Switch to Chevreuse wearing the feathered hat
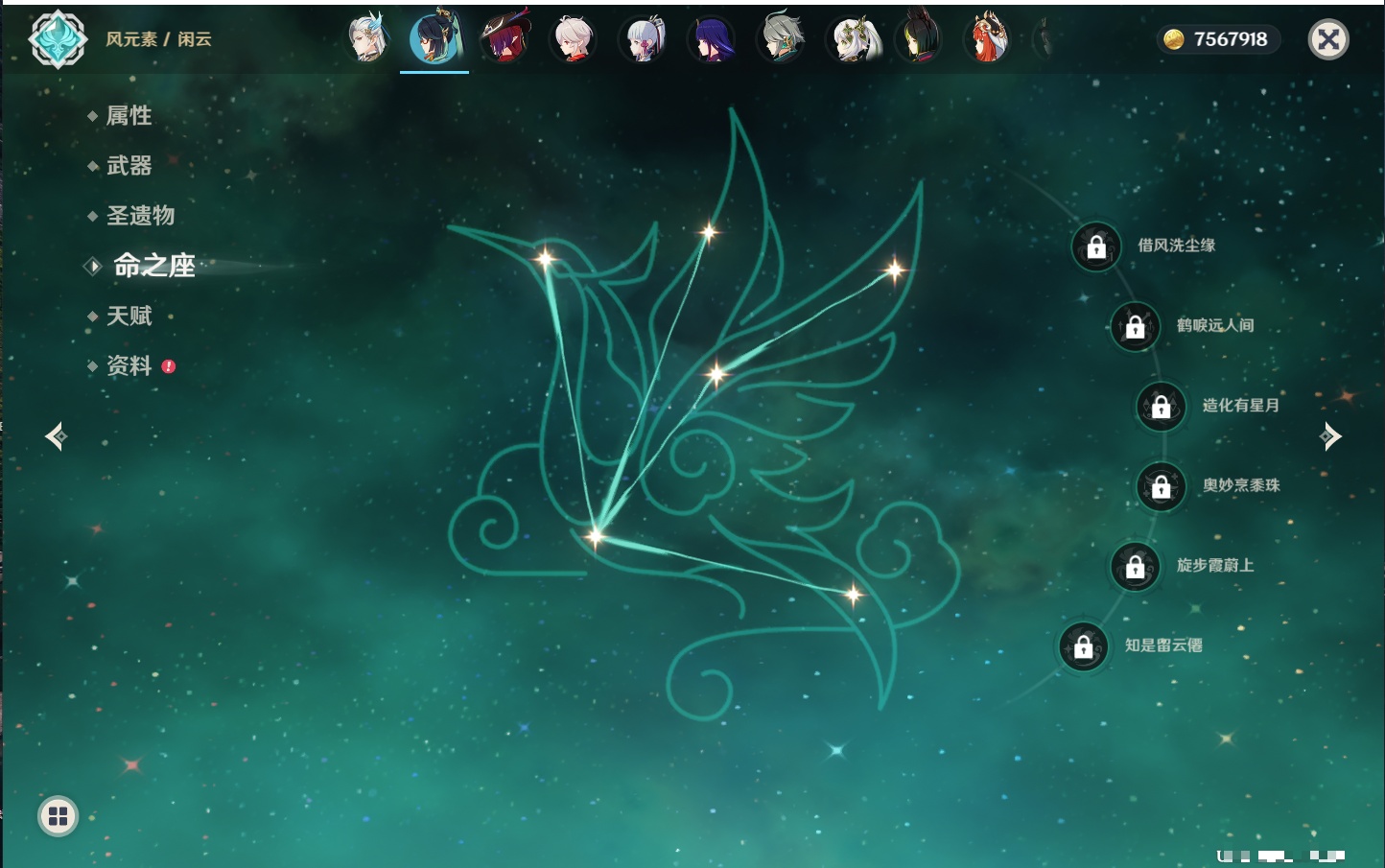1385x868 pixels. click(x=505, y=38)
